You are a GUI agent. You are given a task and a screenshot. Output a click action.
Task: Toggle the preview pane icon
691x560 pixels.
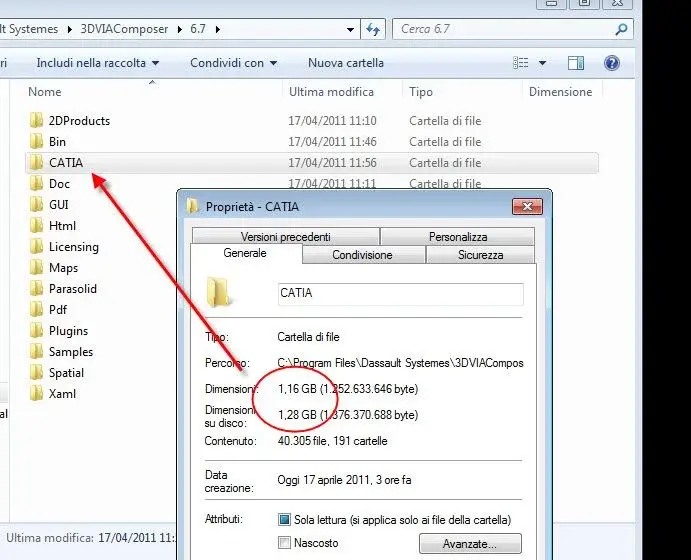(x=576, y=63)
